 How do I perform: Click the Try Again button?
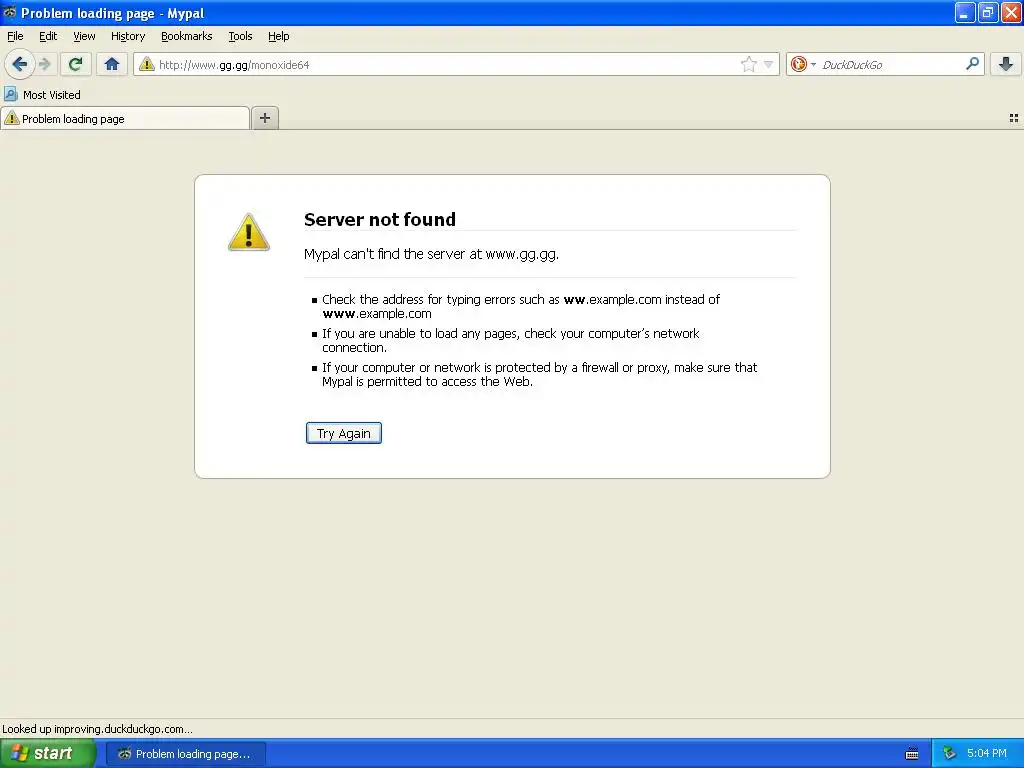344,433
